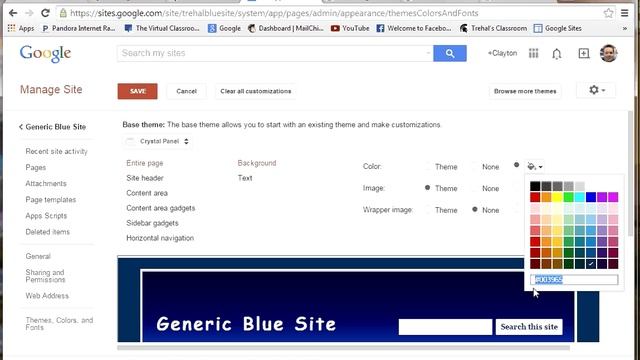Screen dimensions: 640x360
Task: Open the notifications bell icon
Action: tap(557, 53)
